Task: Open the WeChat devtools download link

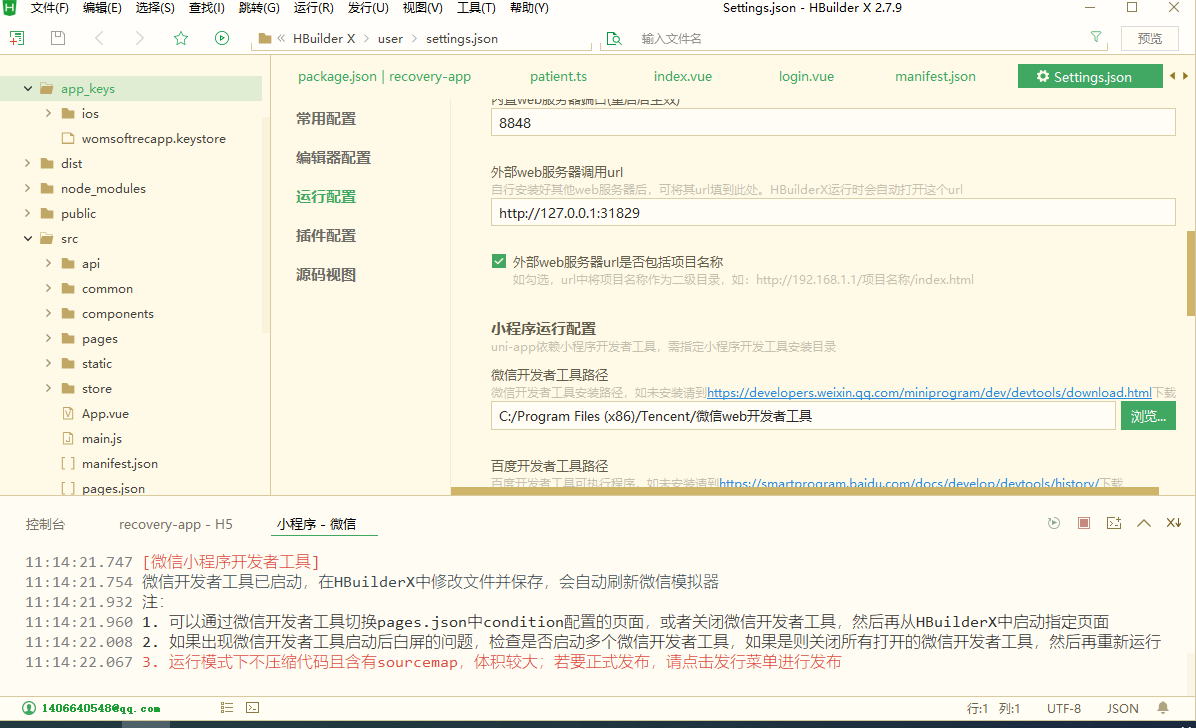Action: 929,393
